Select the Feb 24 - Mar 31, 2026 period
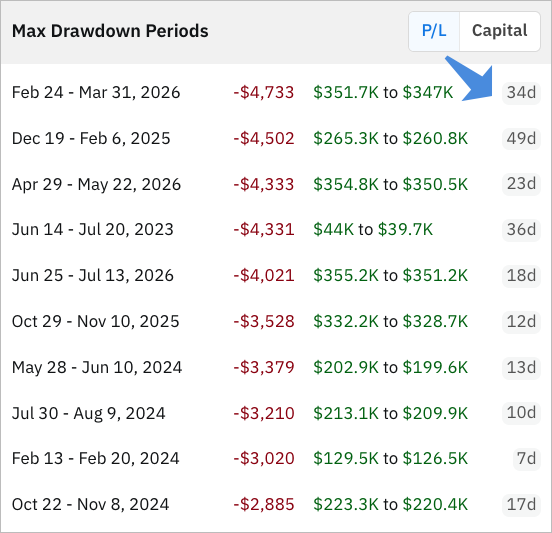552x533 pixels. pyautogui.click(x=276, y=93)
